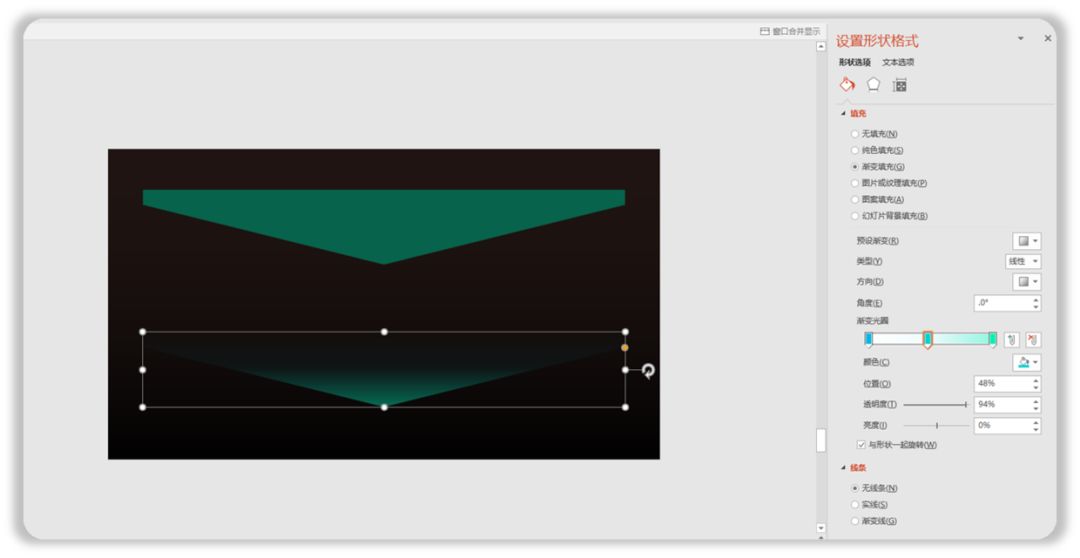Click the top-left resize handle of selected shape
The width and height of the screenshot is (1080, 558).
143,332
